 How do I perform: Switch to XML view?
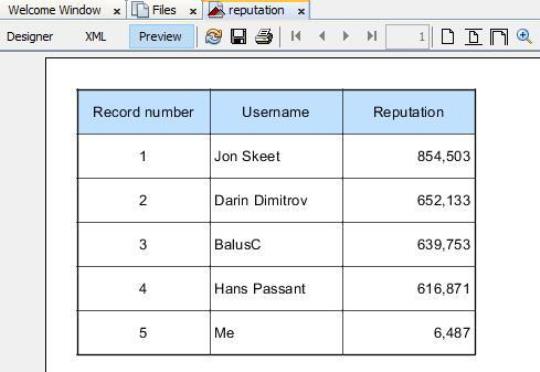[95, 37]
